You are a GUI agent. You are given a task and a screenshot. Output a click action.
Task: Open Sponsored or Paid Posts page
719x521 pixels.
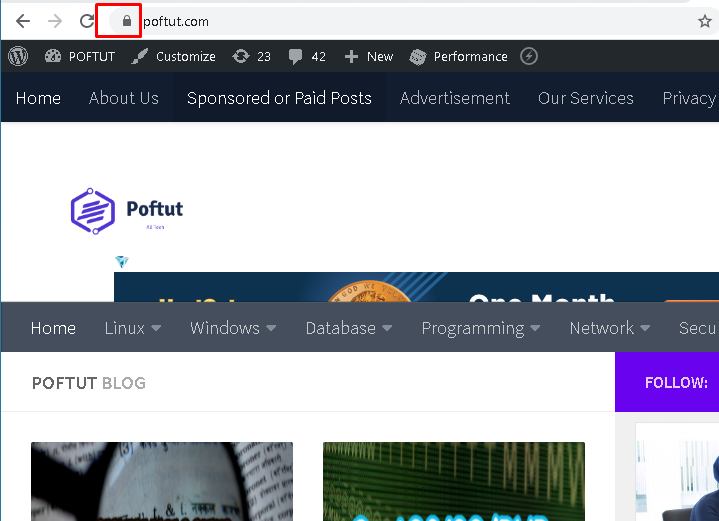pyautogui.click(x=279, y=98)
